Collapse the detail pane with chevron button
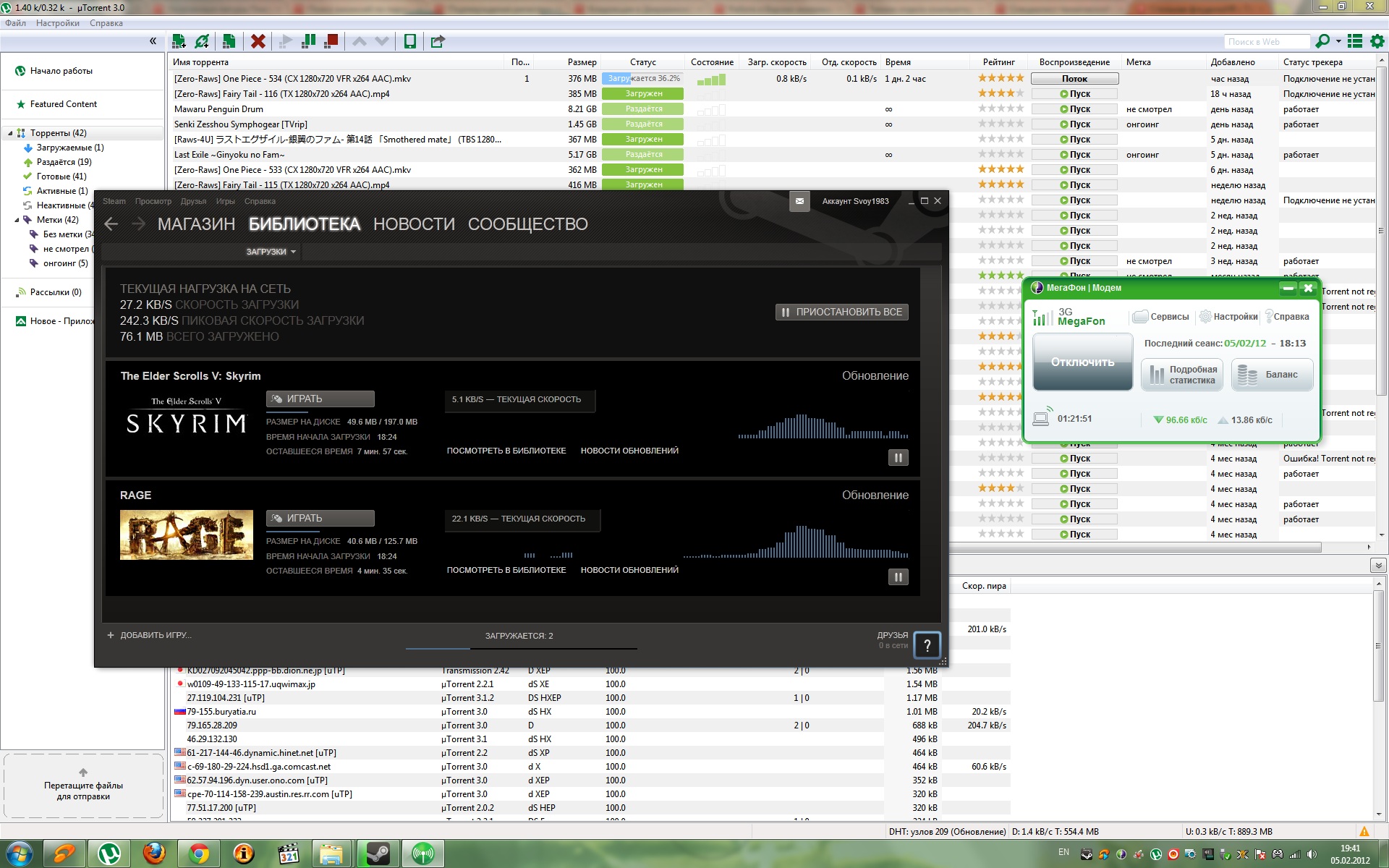1389x868 pixels. 1377,565
